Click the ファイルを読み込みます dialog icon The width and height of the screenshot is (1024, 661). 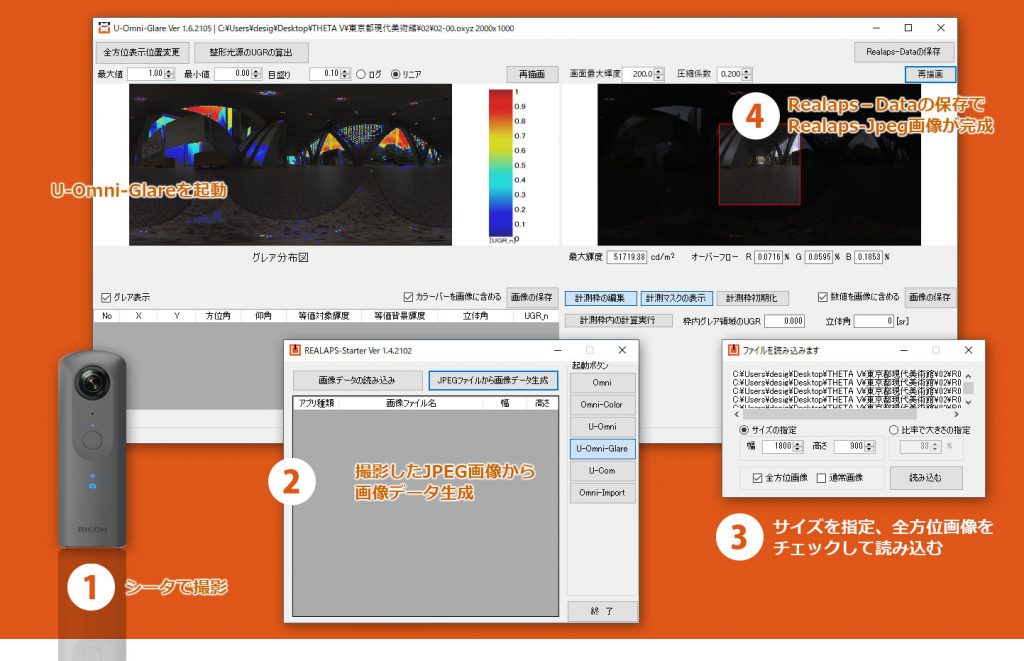[x=734, y=351]
